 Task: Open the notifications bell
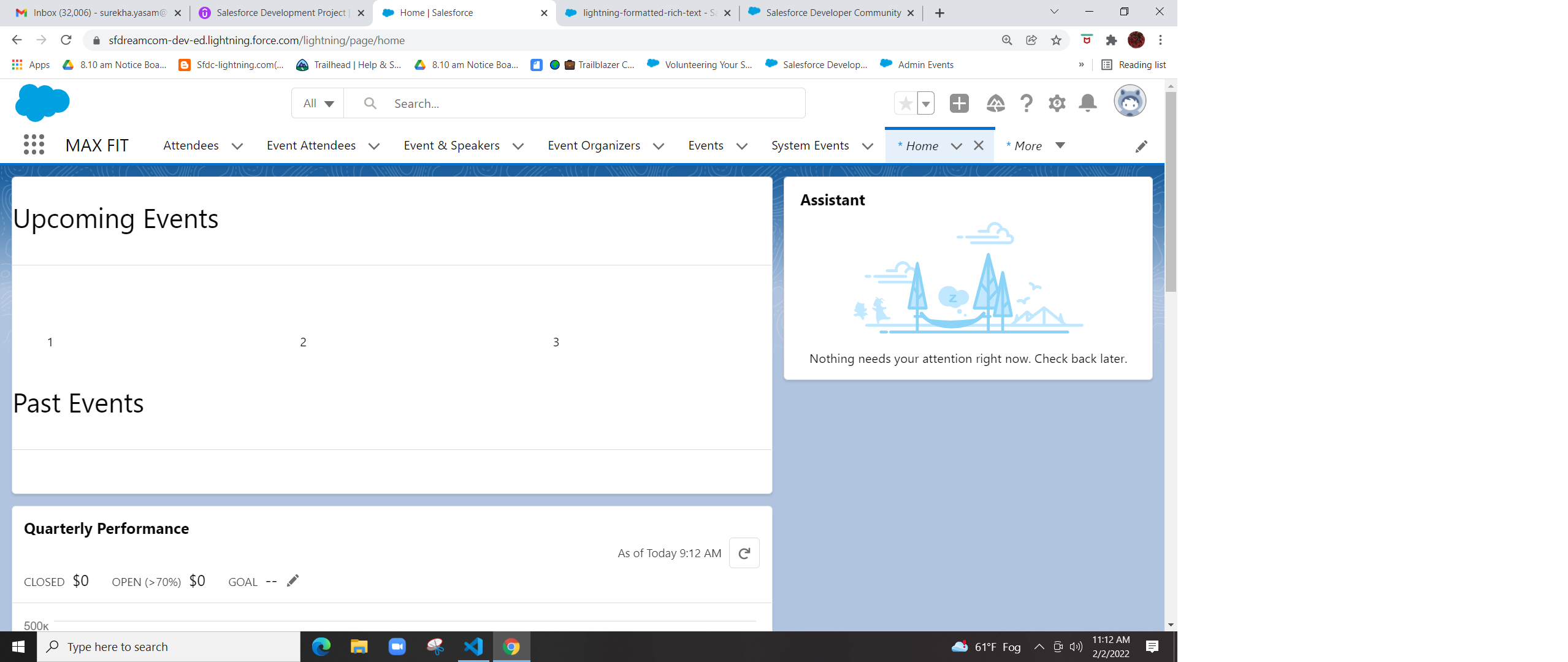click(x=1087, y=103)
